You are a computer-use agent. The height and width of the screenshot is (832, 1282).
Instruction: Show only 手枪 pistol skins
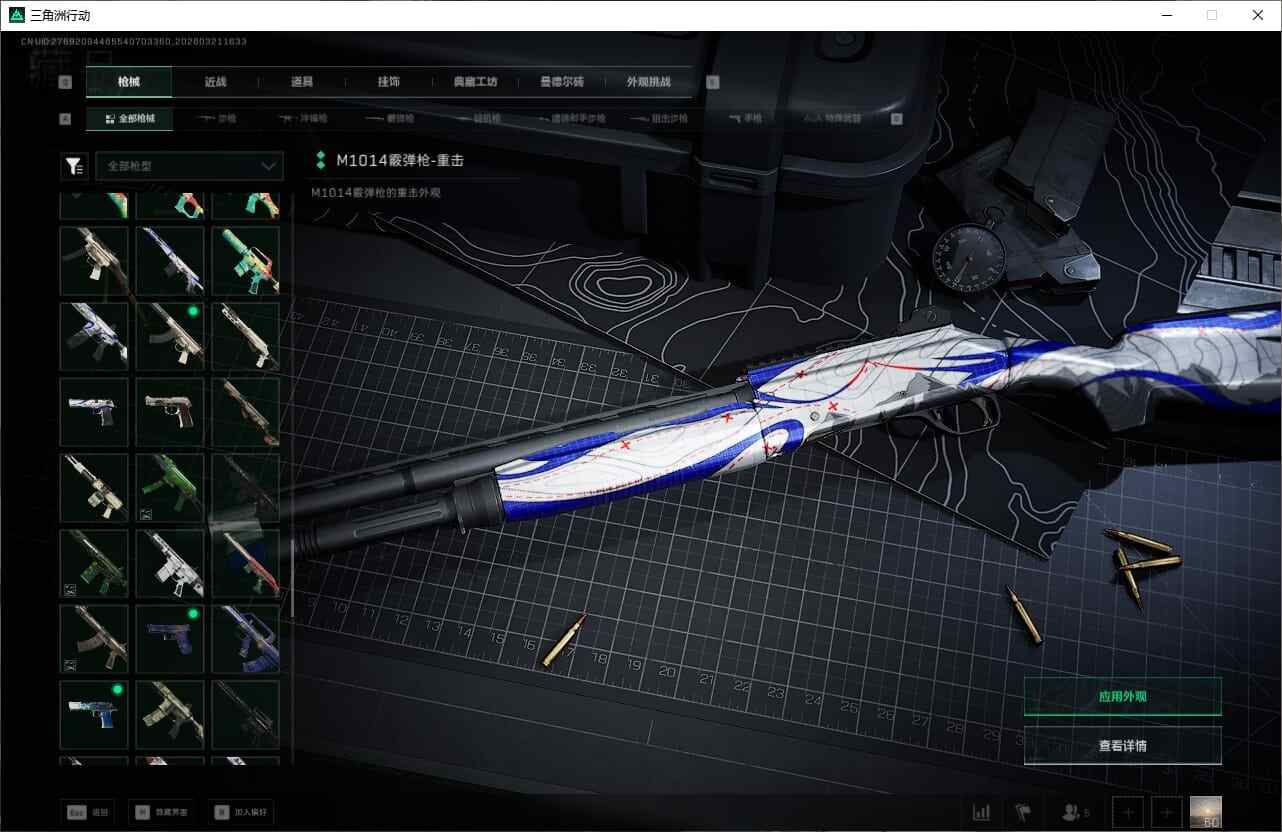tap(745, 119)
